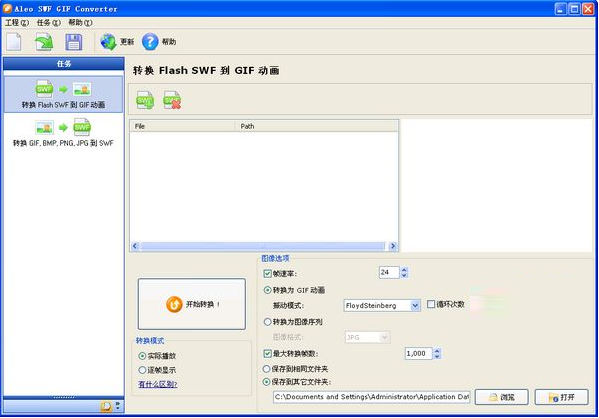
Task: Remove SWF file with red X icon
Action: pos(172,100)
